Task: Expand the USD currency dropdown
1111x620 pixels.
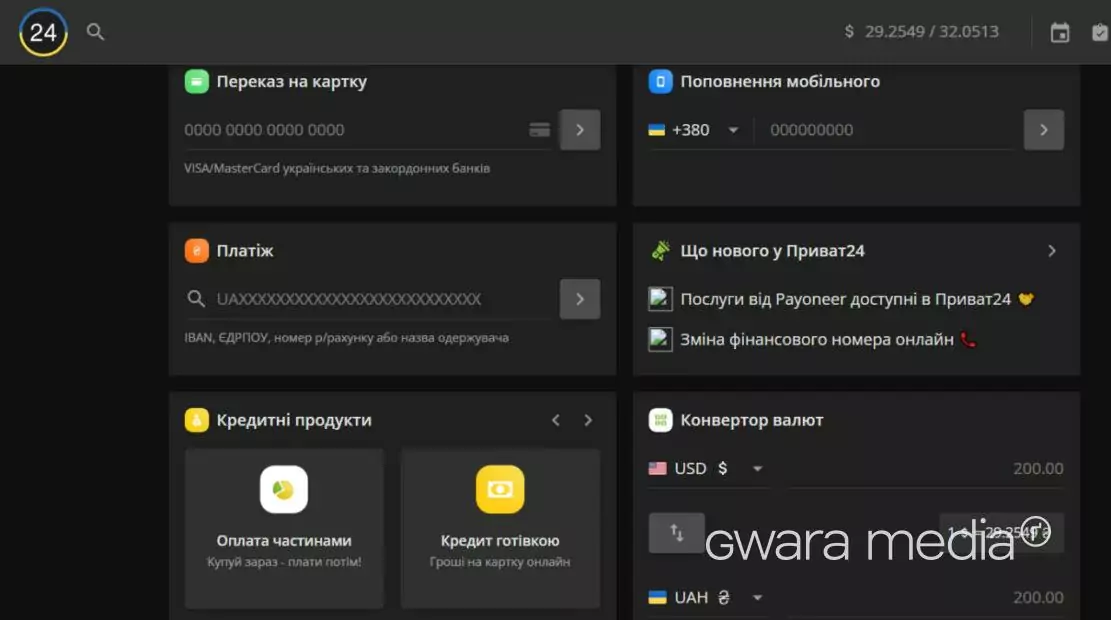Action: point(757,469)
